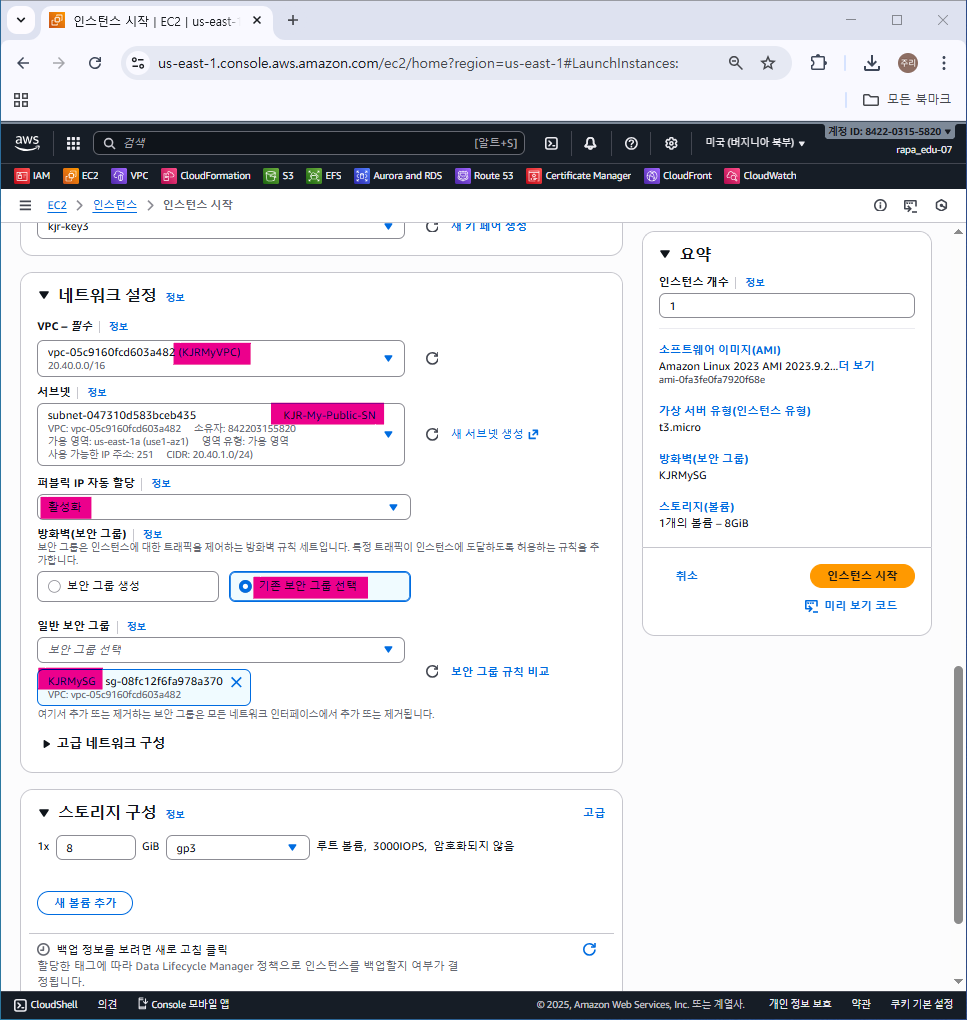Remove KJRMySG security group tag

click(x=237, y=682)
